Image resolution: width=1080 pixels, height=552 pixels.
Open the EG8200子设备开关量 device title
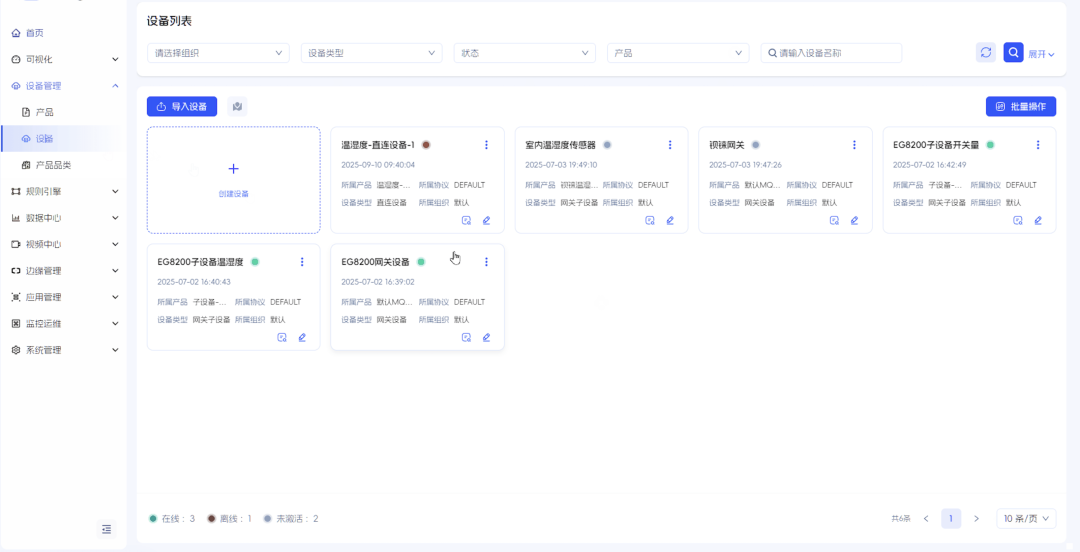936,145
